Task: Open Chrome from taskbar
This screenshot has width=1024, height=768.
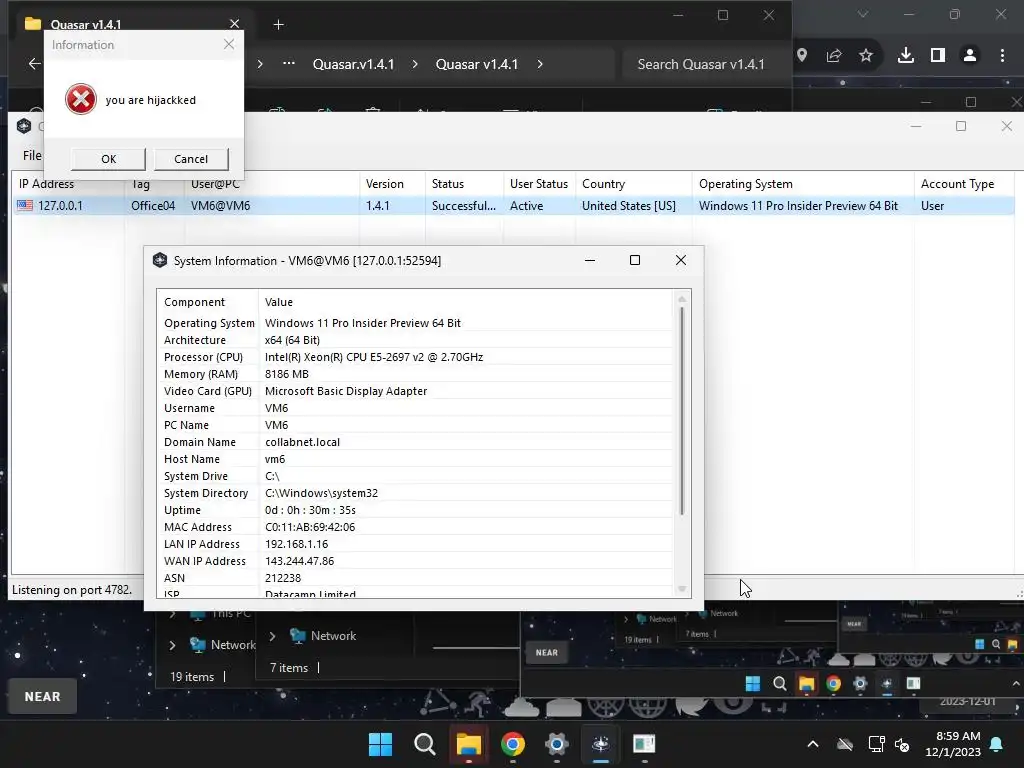Action: [x=513, y=744]
